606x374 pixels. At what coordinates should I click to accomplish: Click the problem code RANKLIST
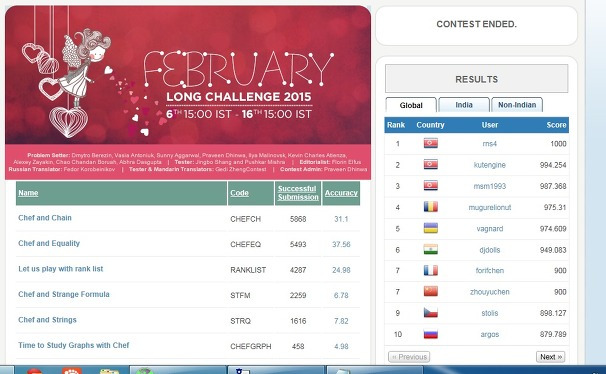tap(248, 270)
